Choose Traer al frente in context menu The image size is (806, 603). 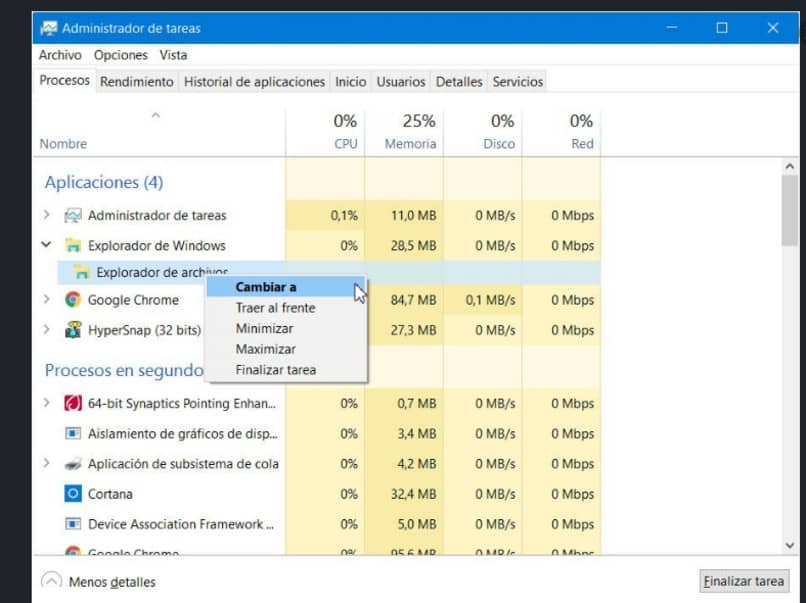pyautogui.click(x=286, y=308)
